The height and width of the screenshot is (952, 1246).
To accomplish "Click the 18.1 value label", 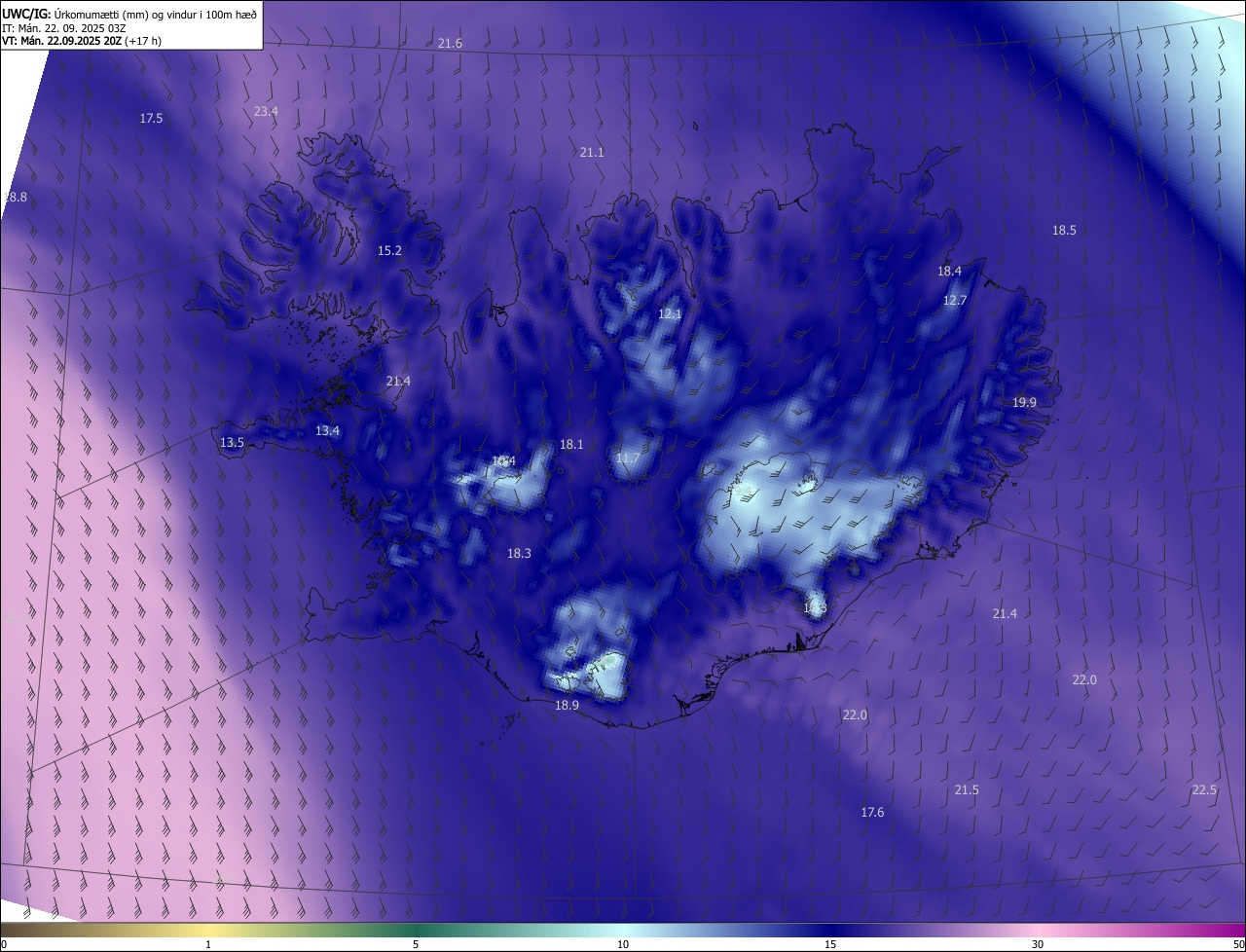I will [571, 445].
